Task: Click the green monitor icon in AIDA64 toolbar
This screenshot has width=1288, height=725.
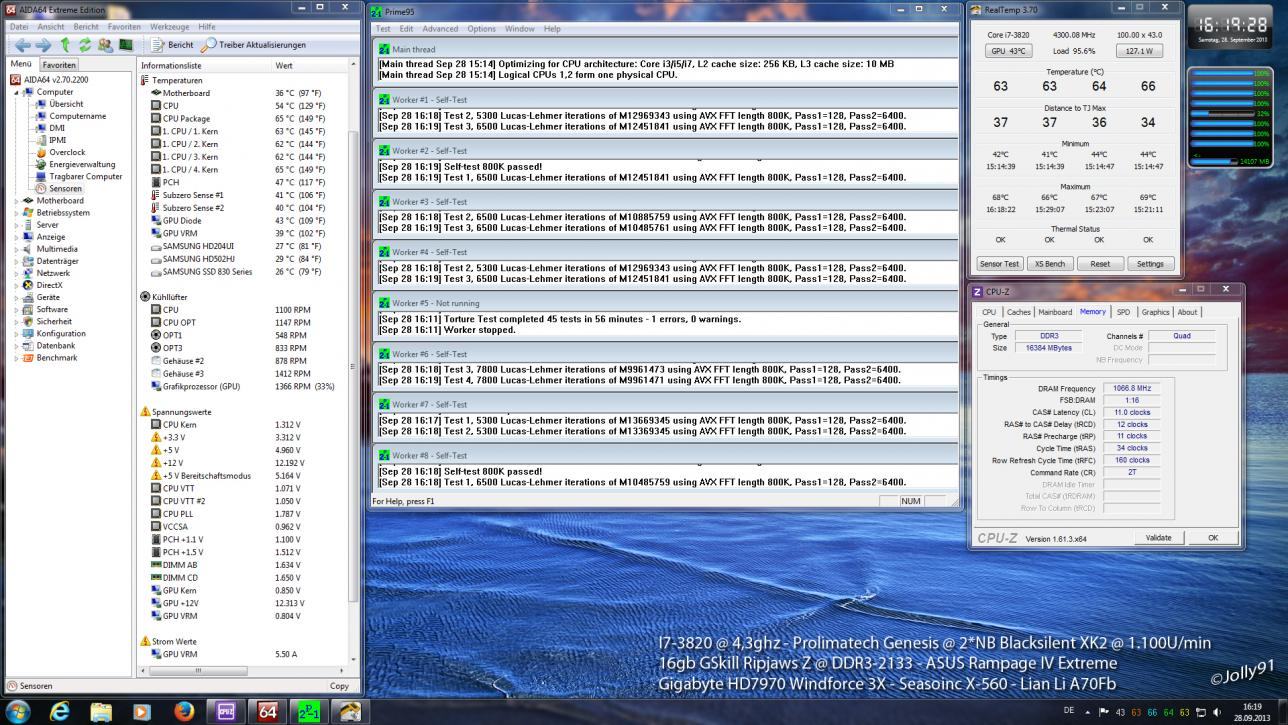Action: (126, 45)
